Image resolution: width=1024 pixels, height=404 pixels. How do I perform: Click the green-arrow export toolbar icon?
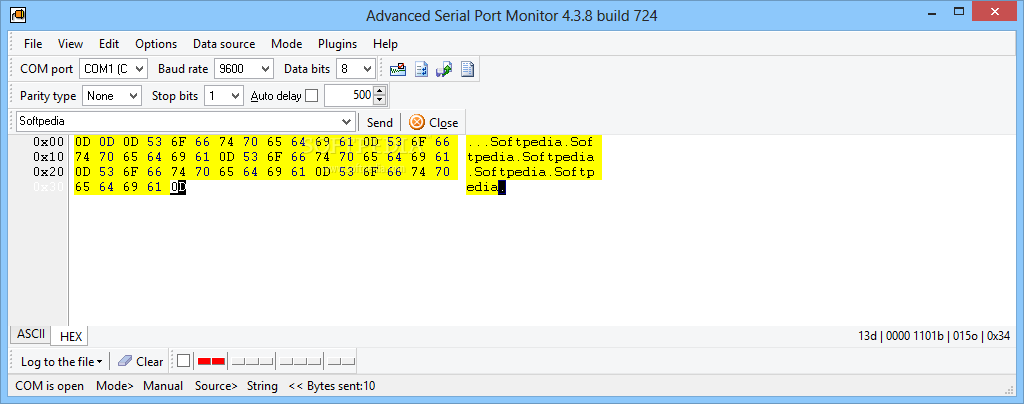tap(444, 69)
